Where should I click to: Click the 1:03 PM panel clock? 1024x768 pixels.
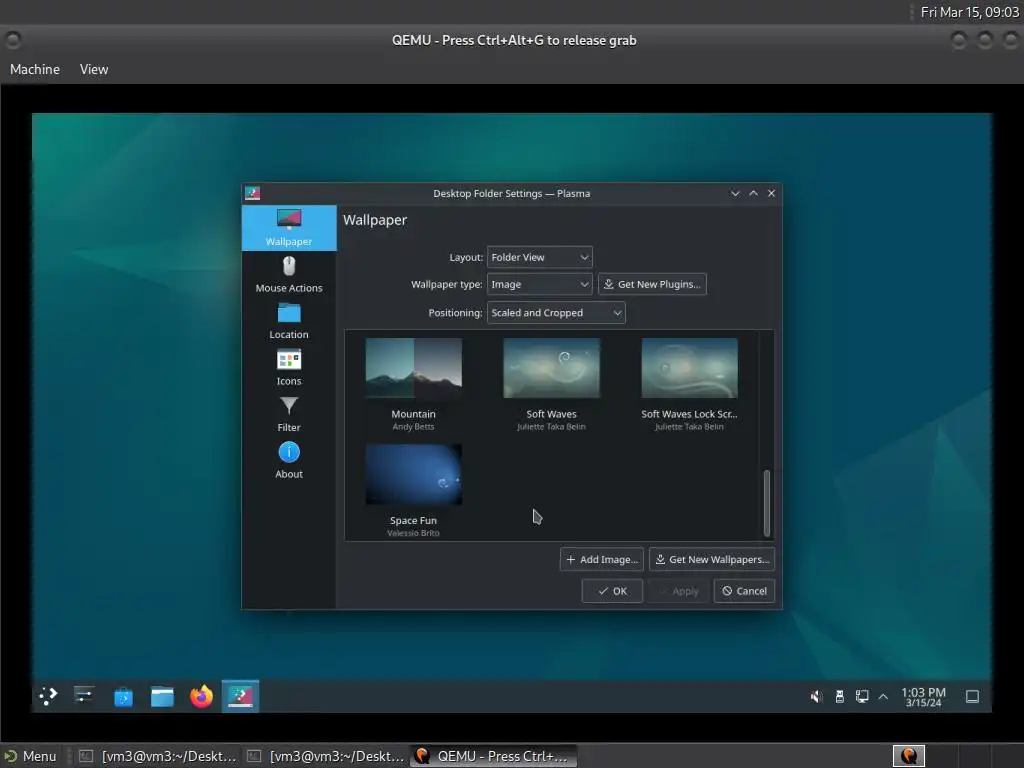(x=923, y=697)
